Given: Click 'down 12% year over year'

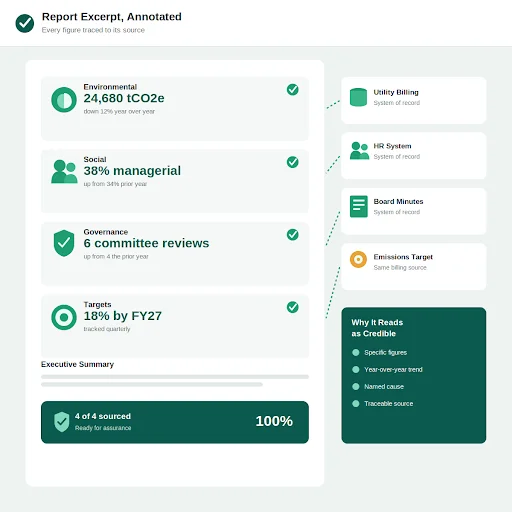Looking at the screenshot, I should [119, 111].
